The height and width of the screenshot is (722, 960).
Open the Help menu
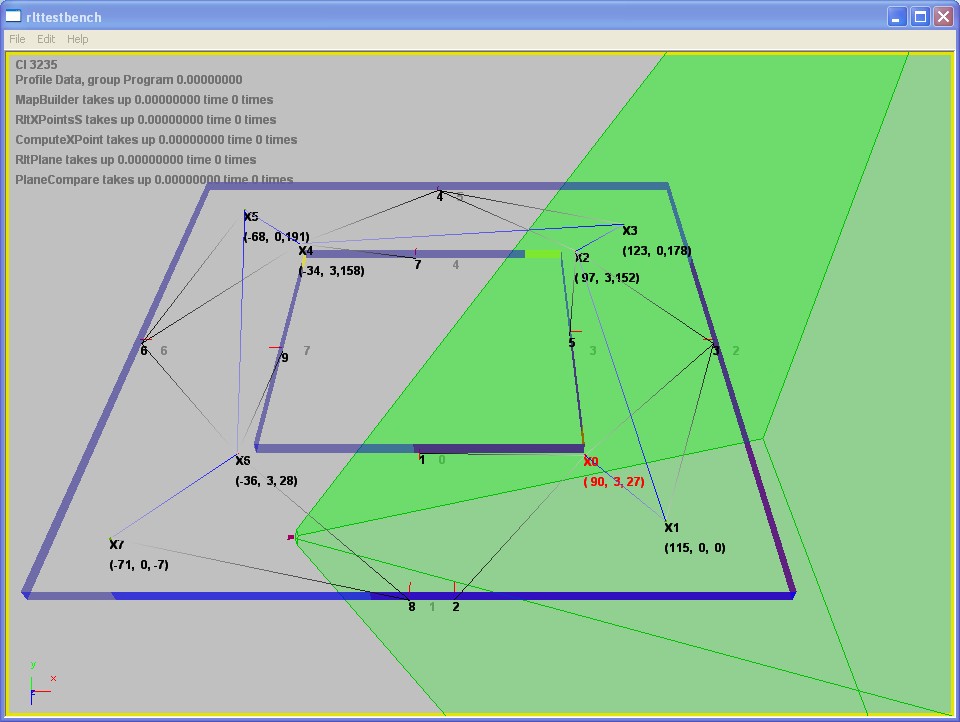tap(78, 39)
